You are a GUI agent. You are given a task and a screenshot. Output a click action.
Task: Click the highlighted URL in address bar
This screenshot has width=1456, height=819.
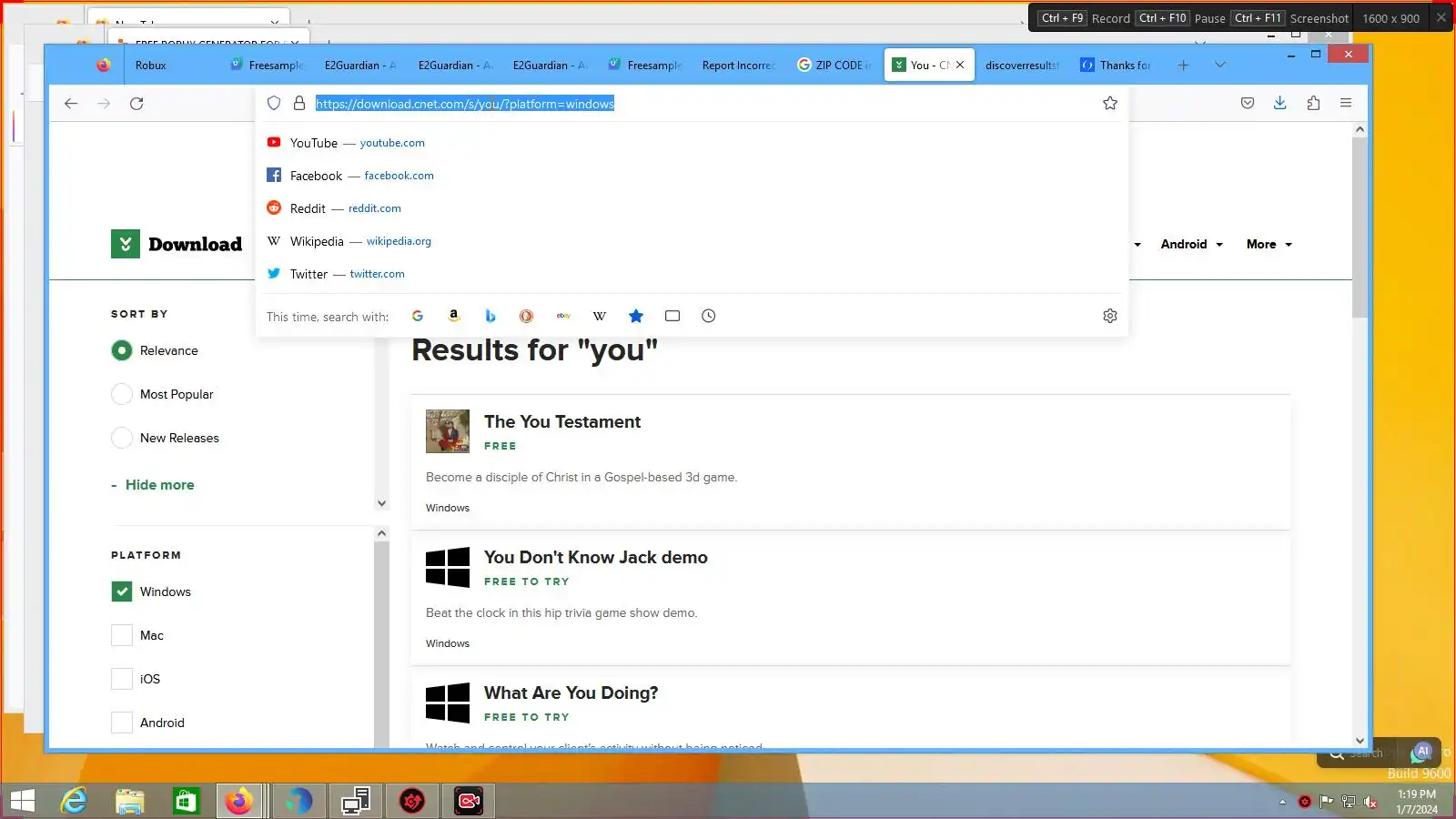point(465,104)
